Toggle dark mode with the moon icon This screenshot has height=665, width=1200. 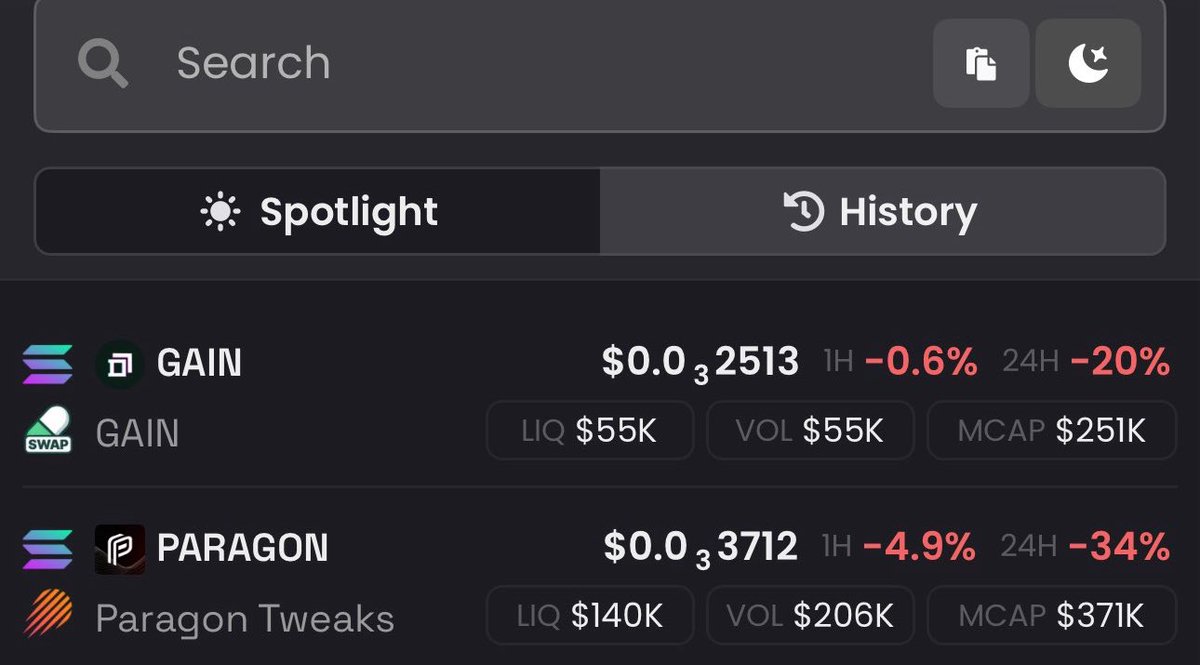click(1088, 63)
